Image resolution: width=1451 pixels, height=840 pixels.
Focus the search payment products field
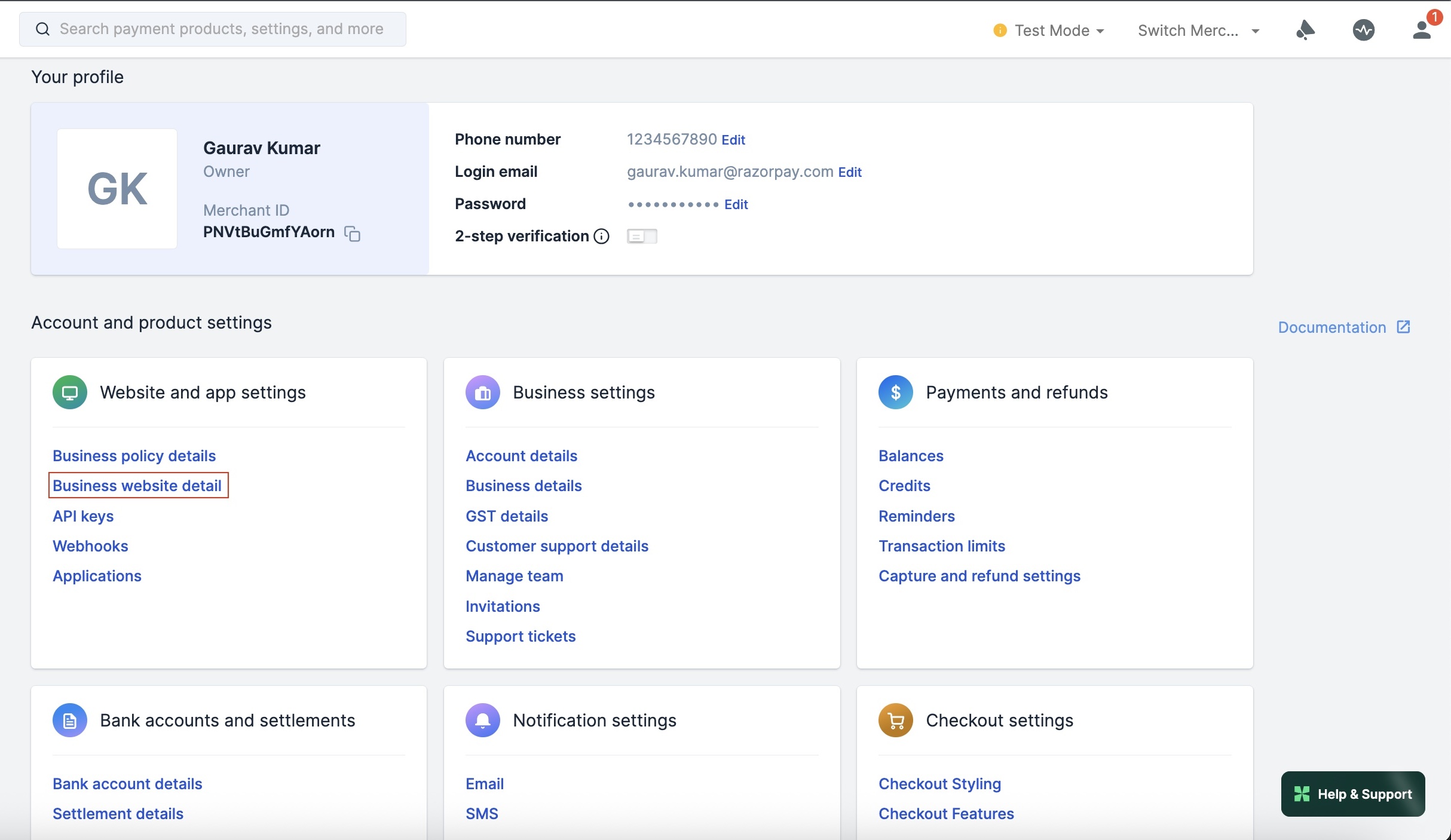(x=221, y=29)
